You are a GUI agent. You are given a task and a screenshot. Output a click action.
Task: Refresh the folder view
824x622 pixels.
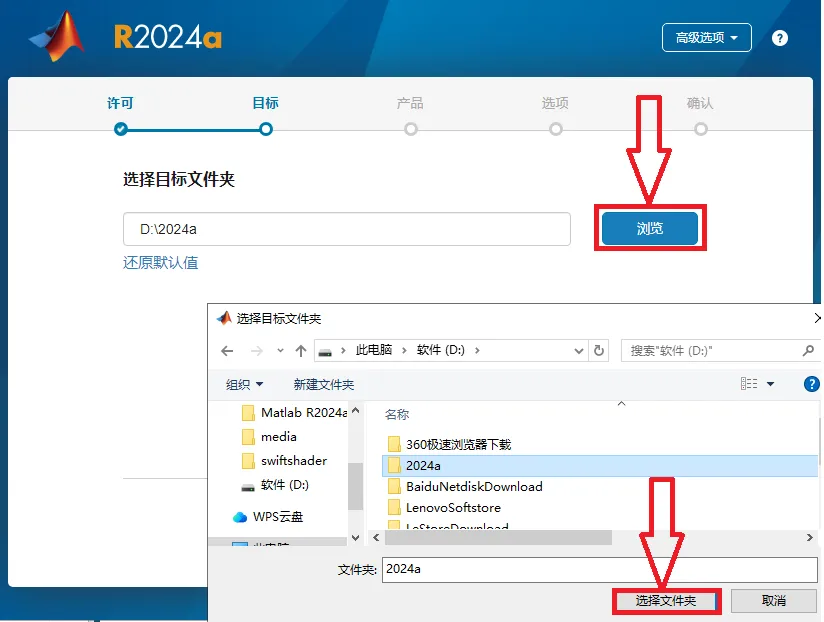coord(599,350)
